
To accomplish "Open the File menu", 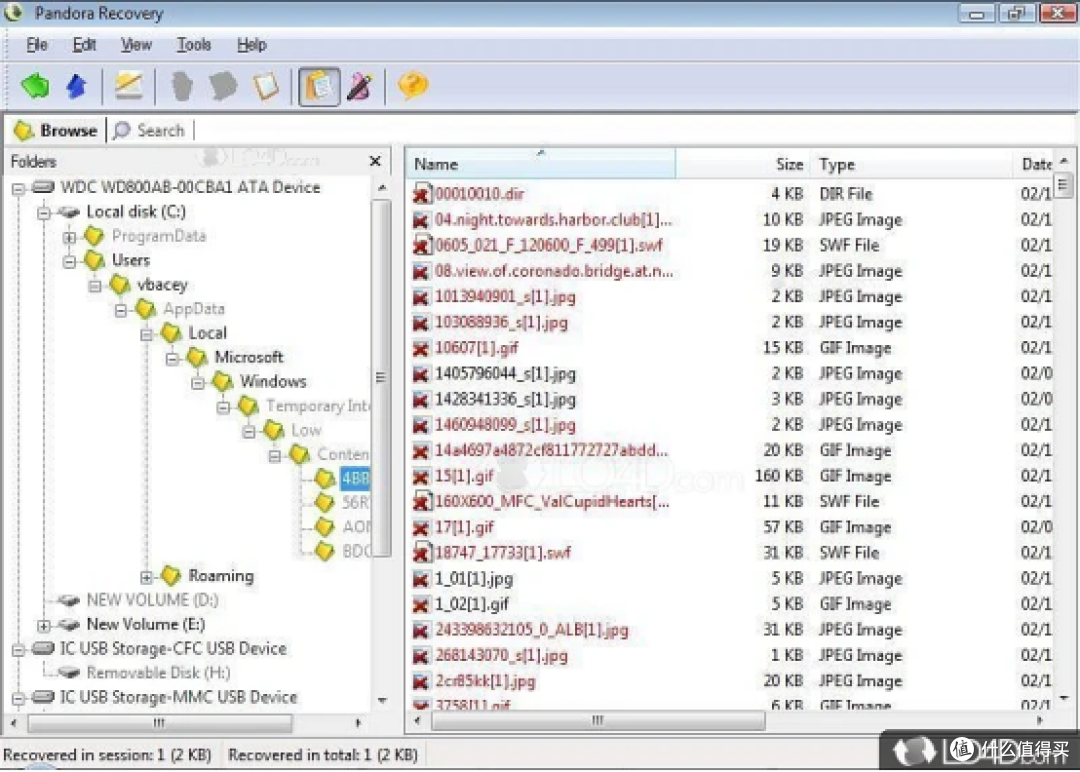I will click(37, 45).
